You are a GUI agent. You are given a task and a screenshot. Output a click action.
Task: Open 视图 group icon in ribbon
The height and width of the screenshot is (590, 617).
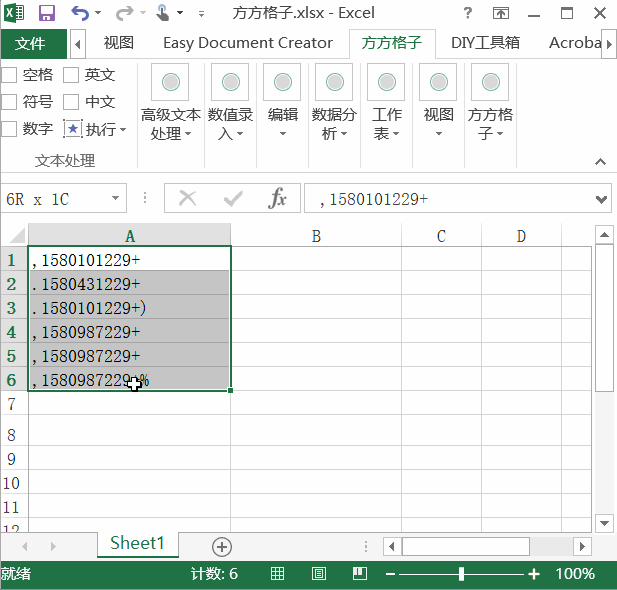point(438,82)
